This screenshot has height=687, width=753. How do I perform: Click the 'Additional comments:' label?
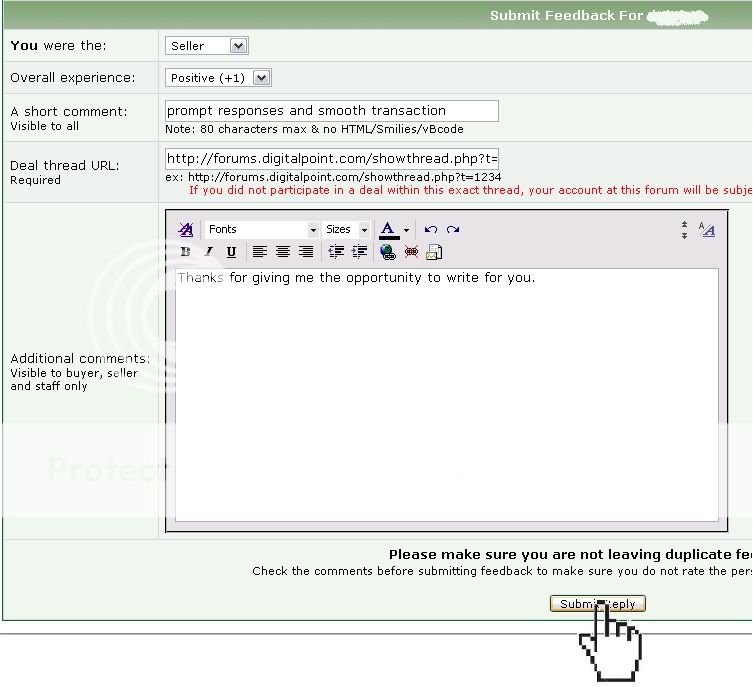point(80,359)
